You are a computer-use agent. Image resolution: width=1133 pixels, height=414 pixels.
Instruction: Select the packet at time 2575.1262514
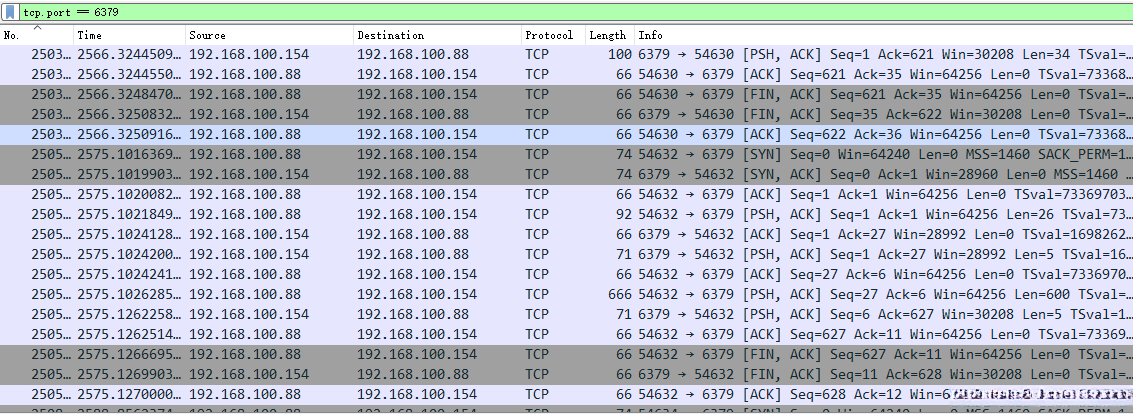click(566, 335)
